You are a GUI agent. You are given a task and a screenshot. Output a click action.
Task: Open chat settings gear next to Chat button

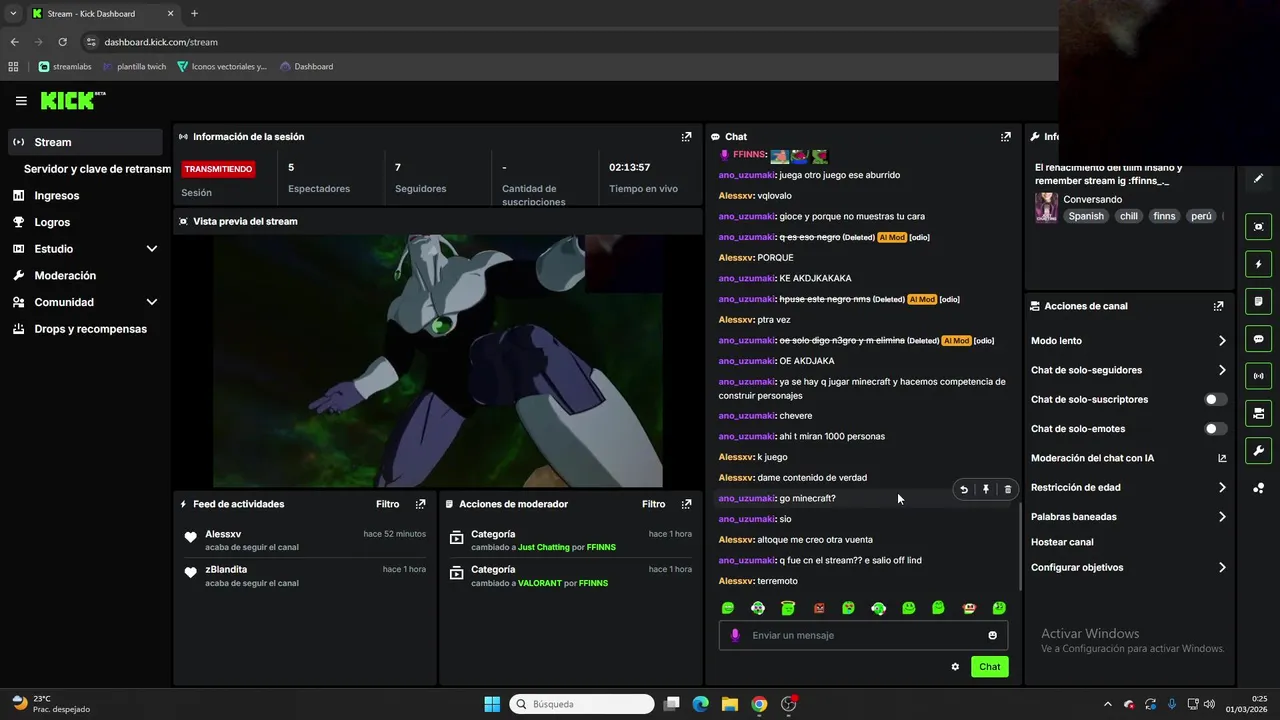pos(955,667)
